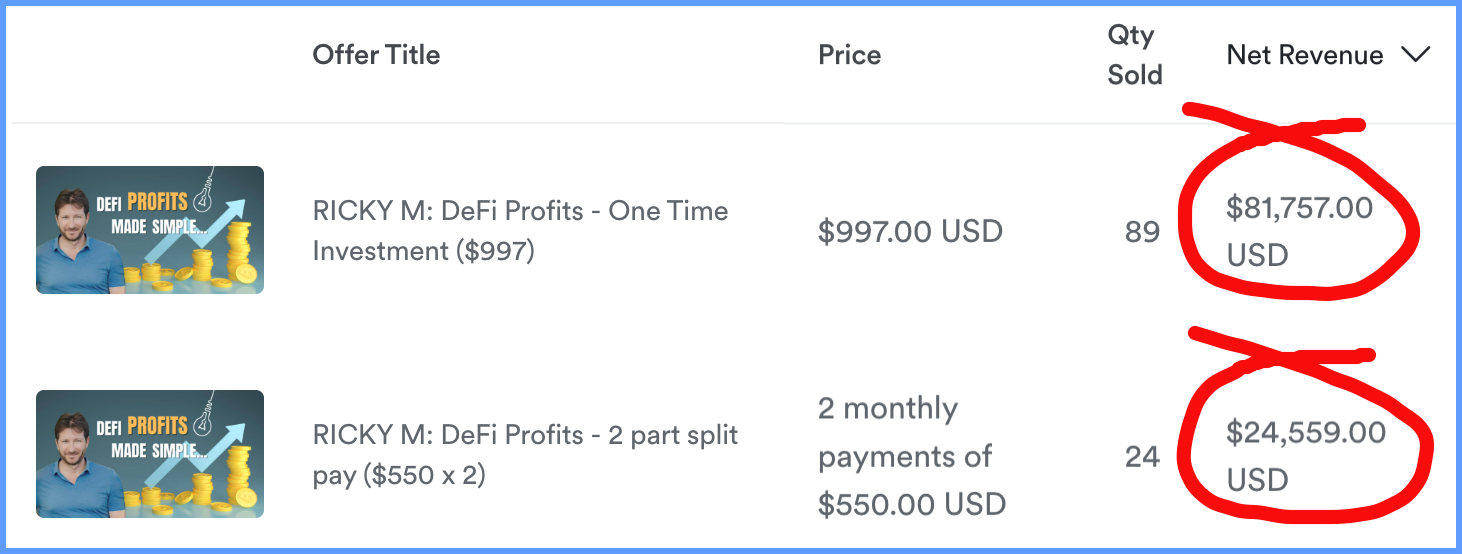Click the $24,559.00 USD net revenue amount

pyautogui.click(x=1305, y=457)
